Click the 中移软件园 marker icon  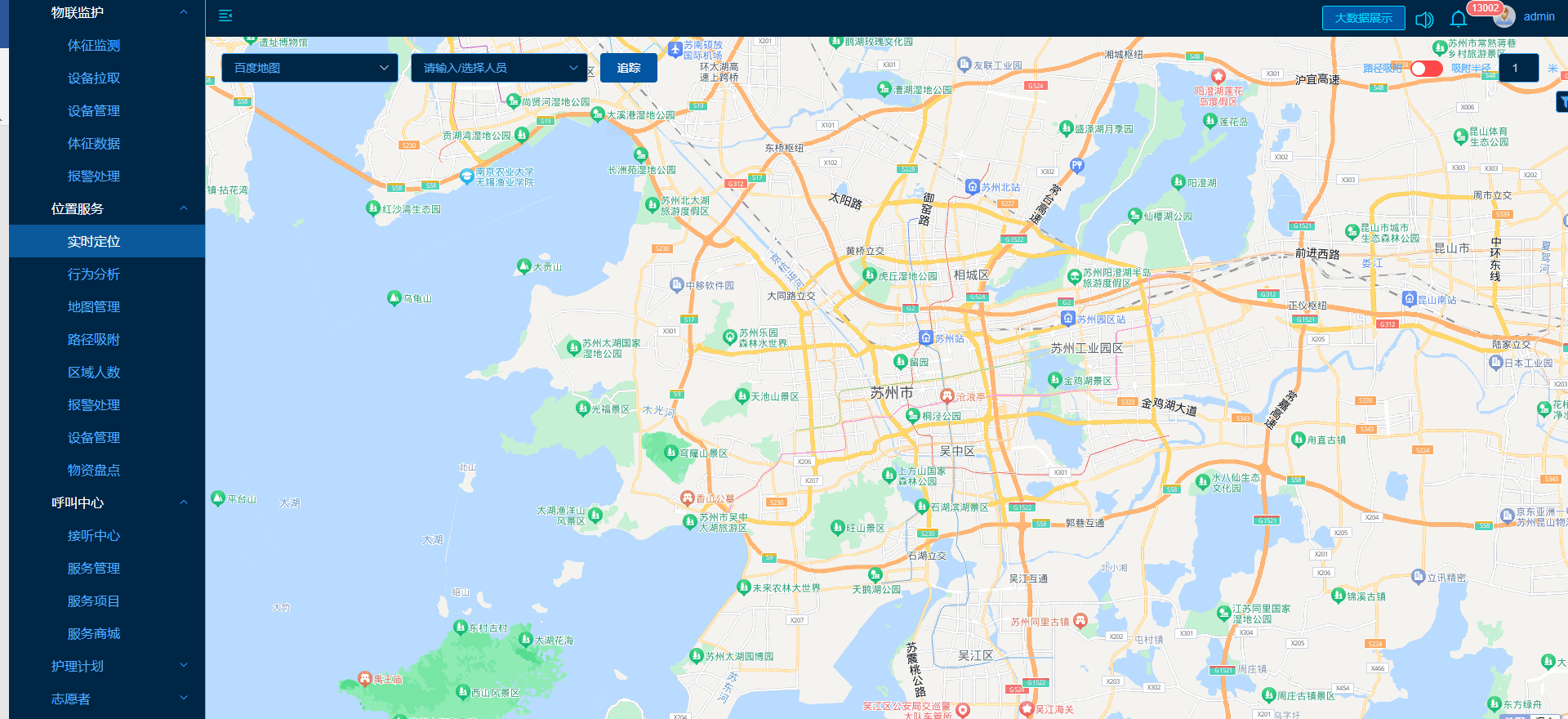click(x=676, y=284)
